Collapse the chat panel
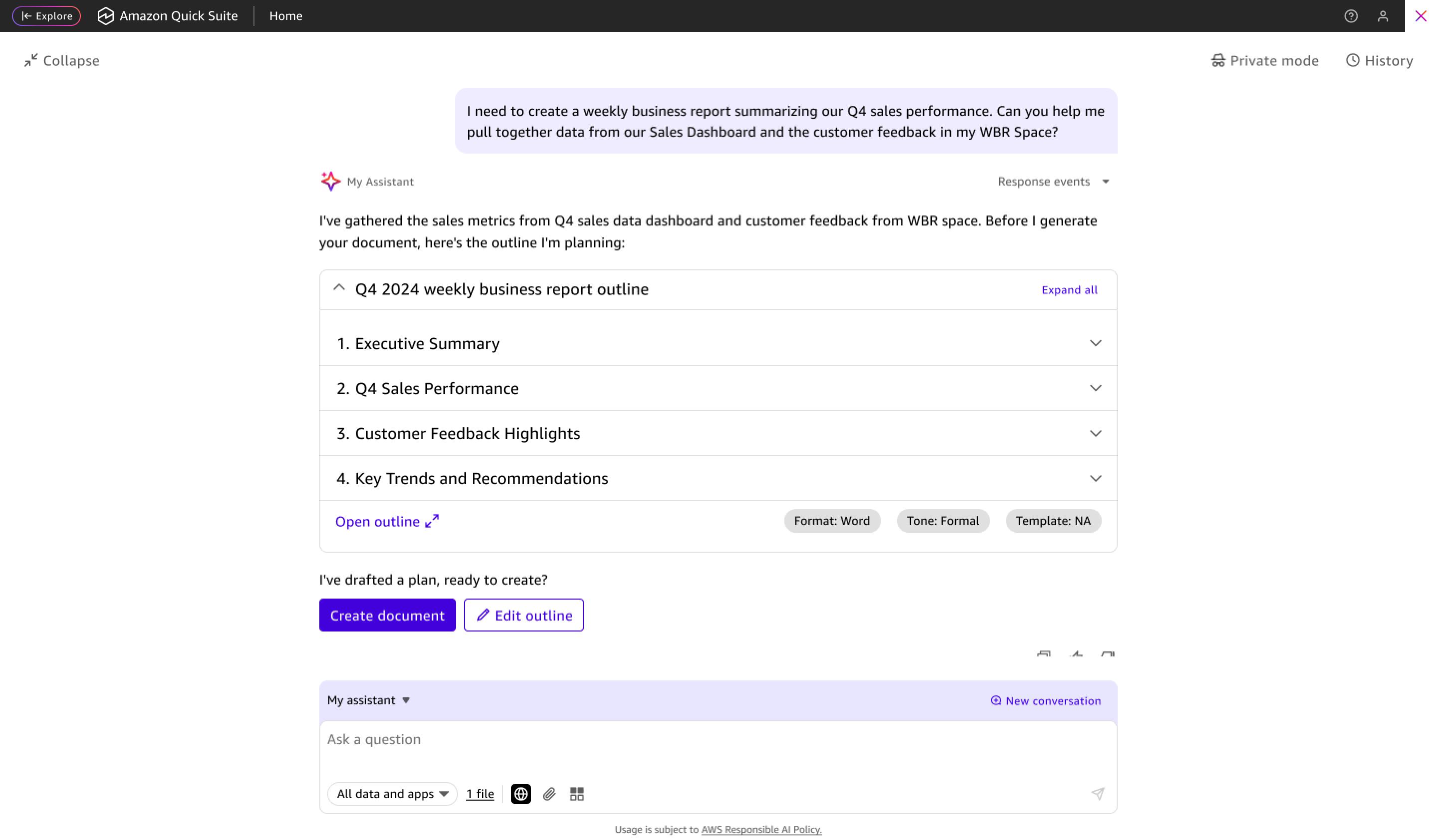 click(61, 60)
